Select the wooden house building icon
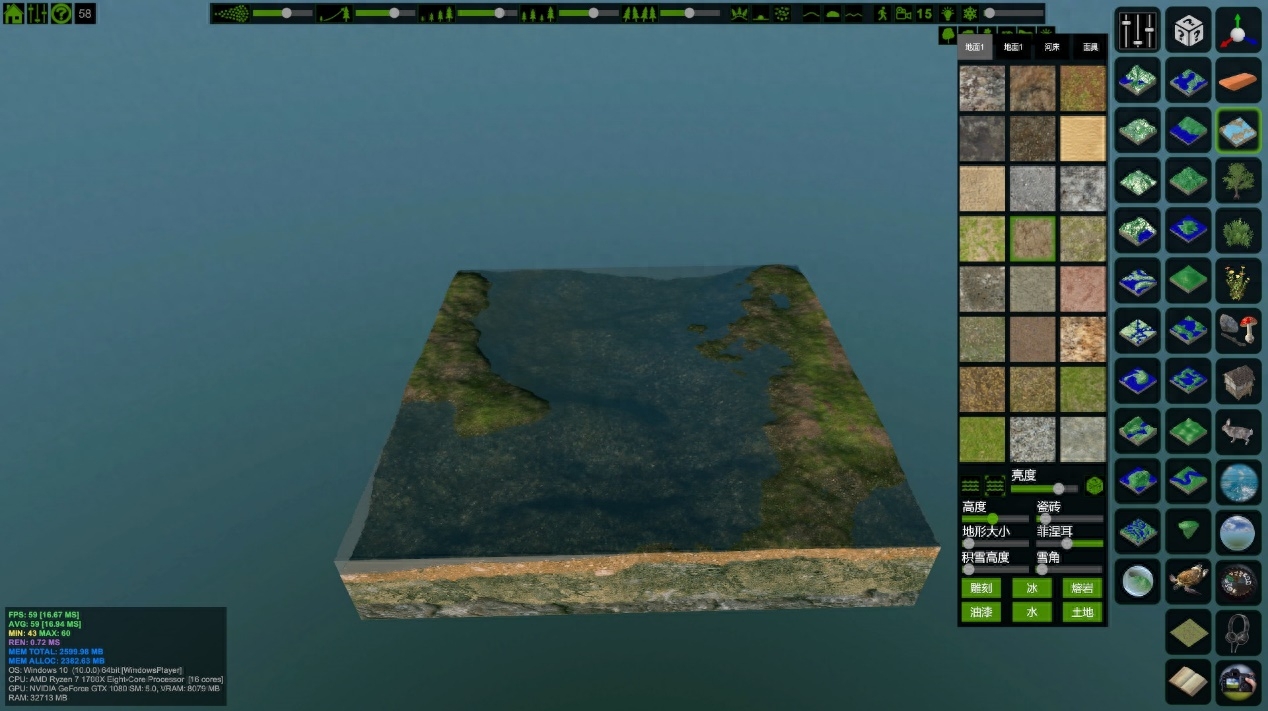This screenshot has height=711, width=1268. (x=1238, y=381)
